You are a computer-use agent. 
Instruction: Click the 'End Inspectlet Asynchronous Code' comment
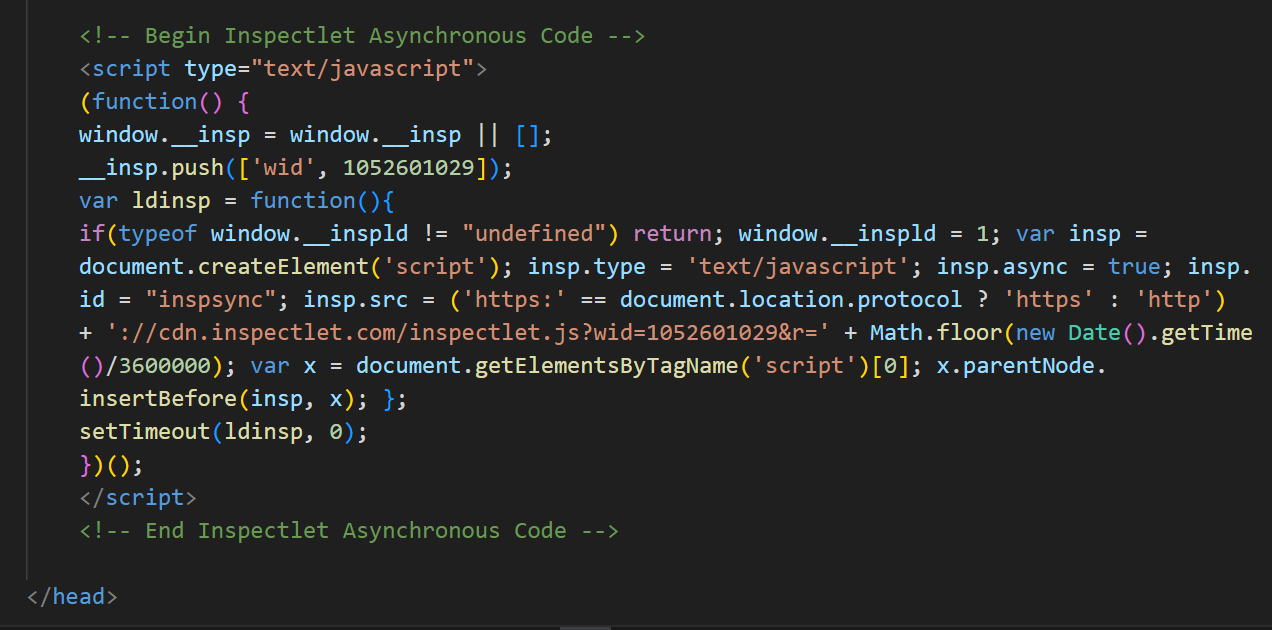350,530
